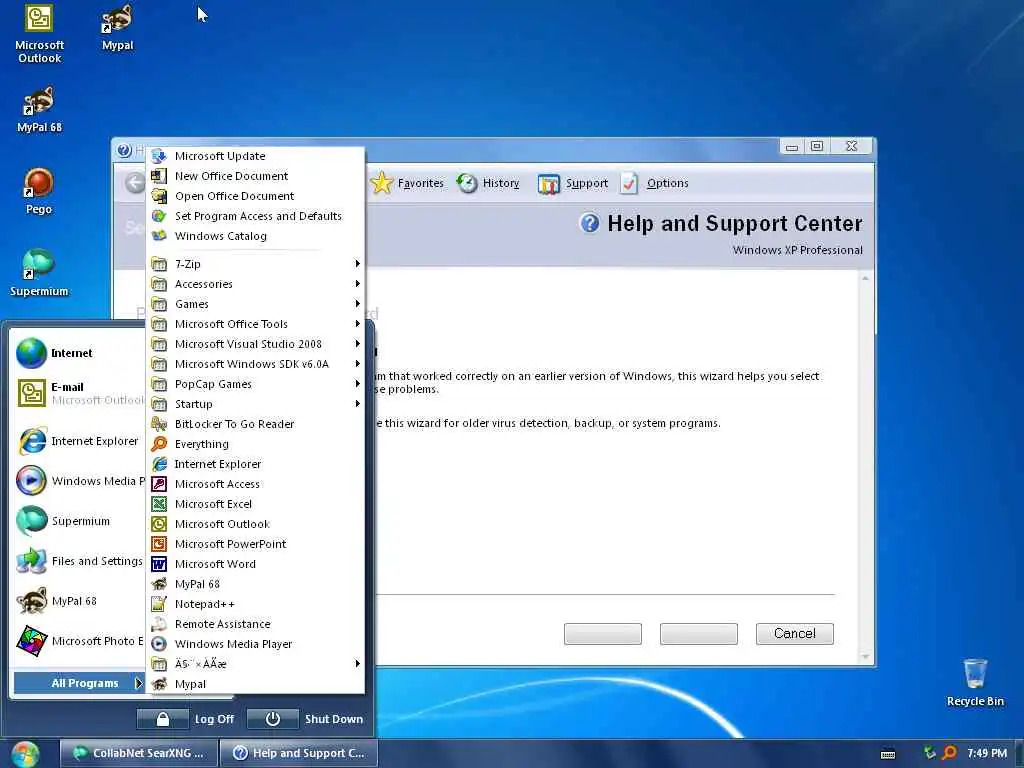This screenshot has width=1024, height=768.
Task: Expand Microsoft Visual Studio 2008 folder
Action: pyautogui.click(x=255, y=344)
